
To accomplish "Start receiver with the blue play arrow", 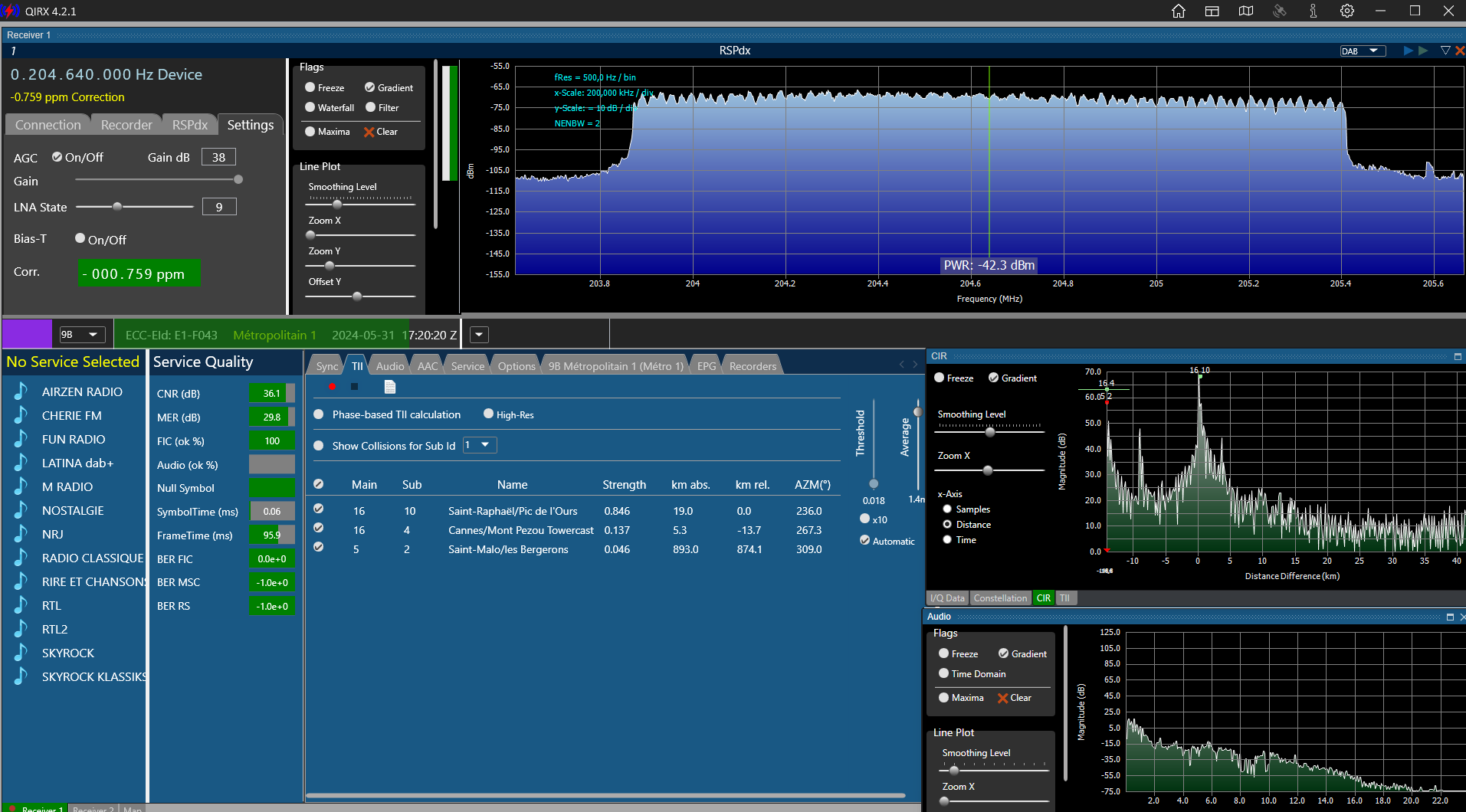I will click(1409, 51).
